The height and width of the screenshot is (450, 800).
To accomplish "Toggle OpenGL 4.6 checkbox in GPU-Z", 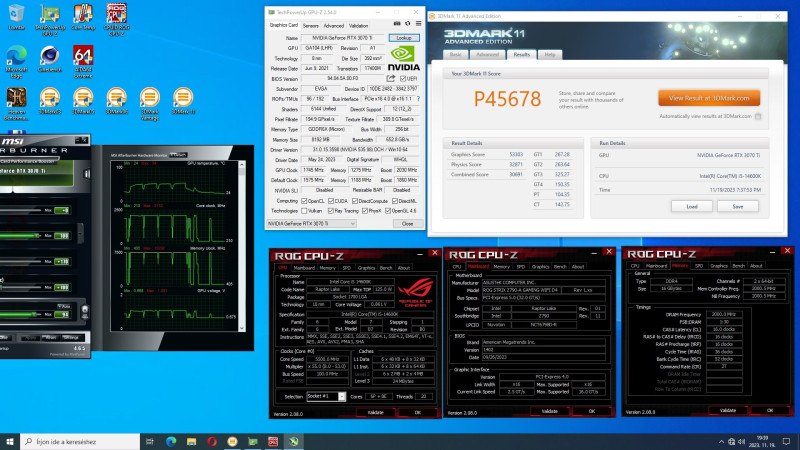I will (x=388, y=211).
